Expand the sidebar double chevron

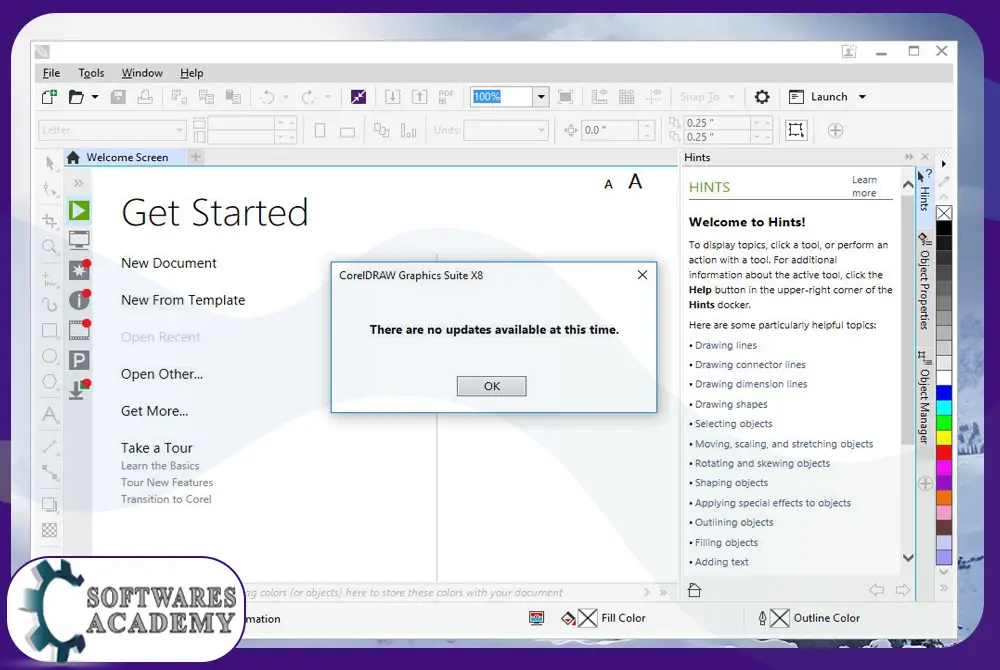click(x=78, y=184)
